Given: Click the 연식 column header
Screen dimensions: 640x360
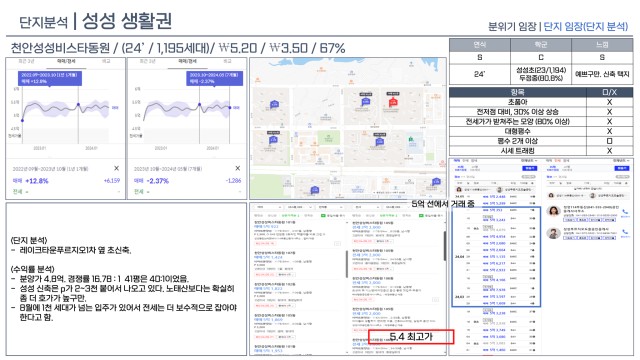Looking at the screenshot, I should coord(480,45).
